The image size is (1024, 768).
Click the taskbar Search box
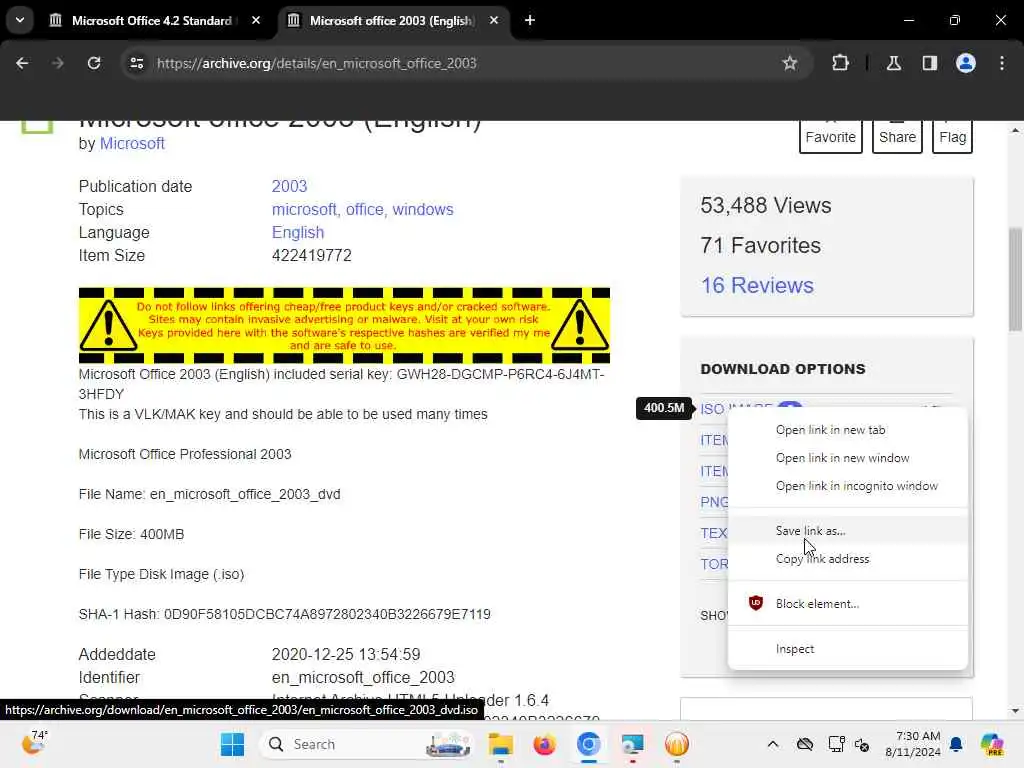[367, 744]
